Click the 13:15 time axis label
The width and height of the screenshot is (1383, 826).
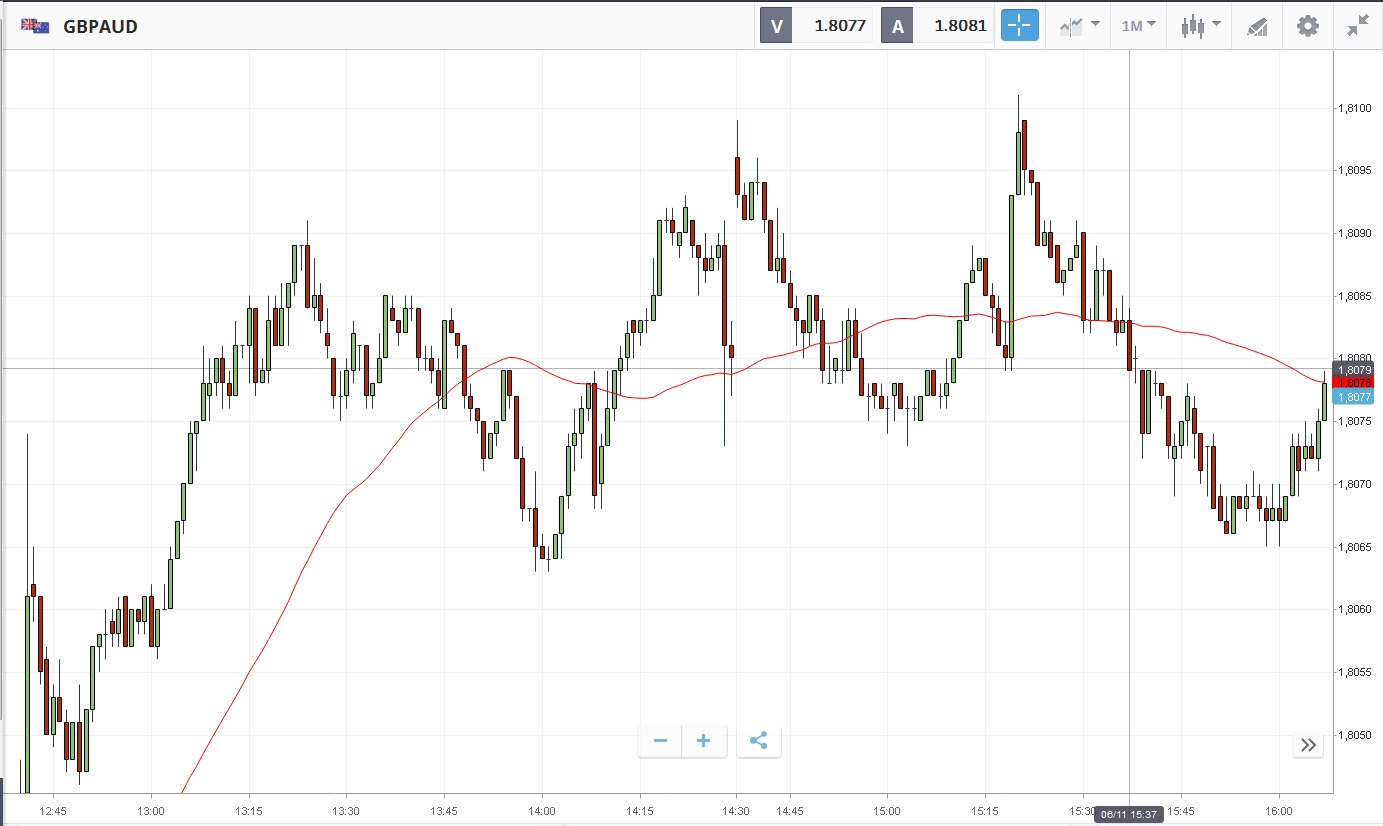point(249,811)
